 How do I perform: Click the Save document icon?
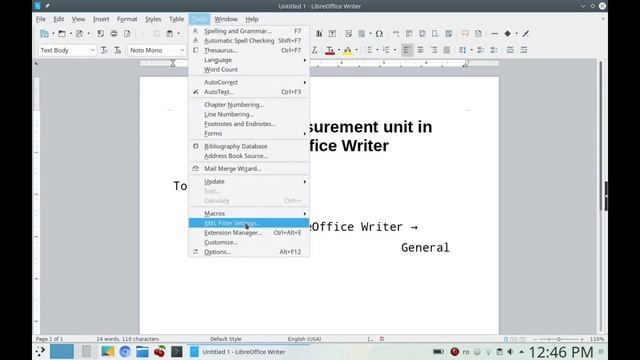tap(80, 34)
